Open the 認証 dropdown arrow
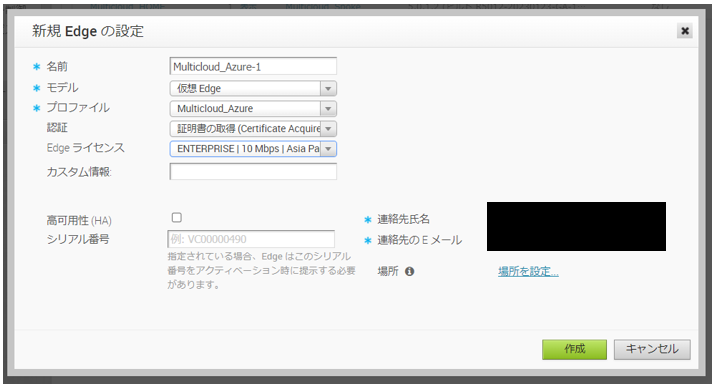This screenshot has height=390, width=717. [x=328, y=129]
